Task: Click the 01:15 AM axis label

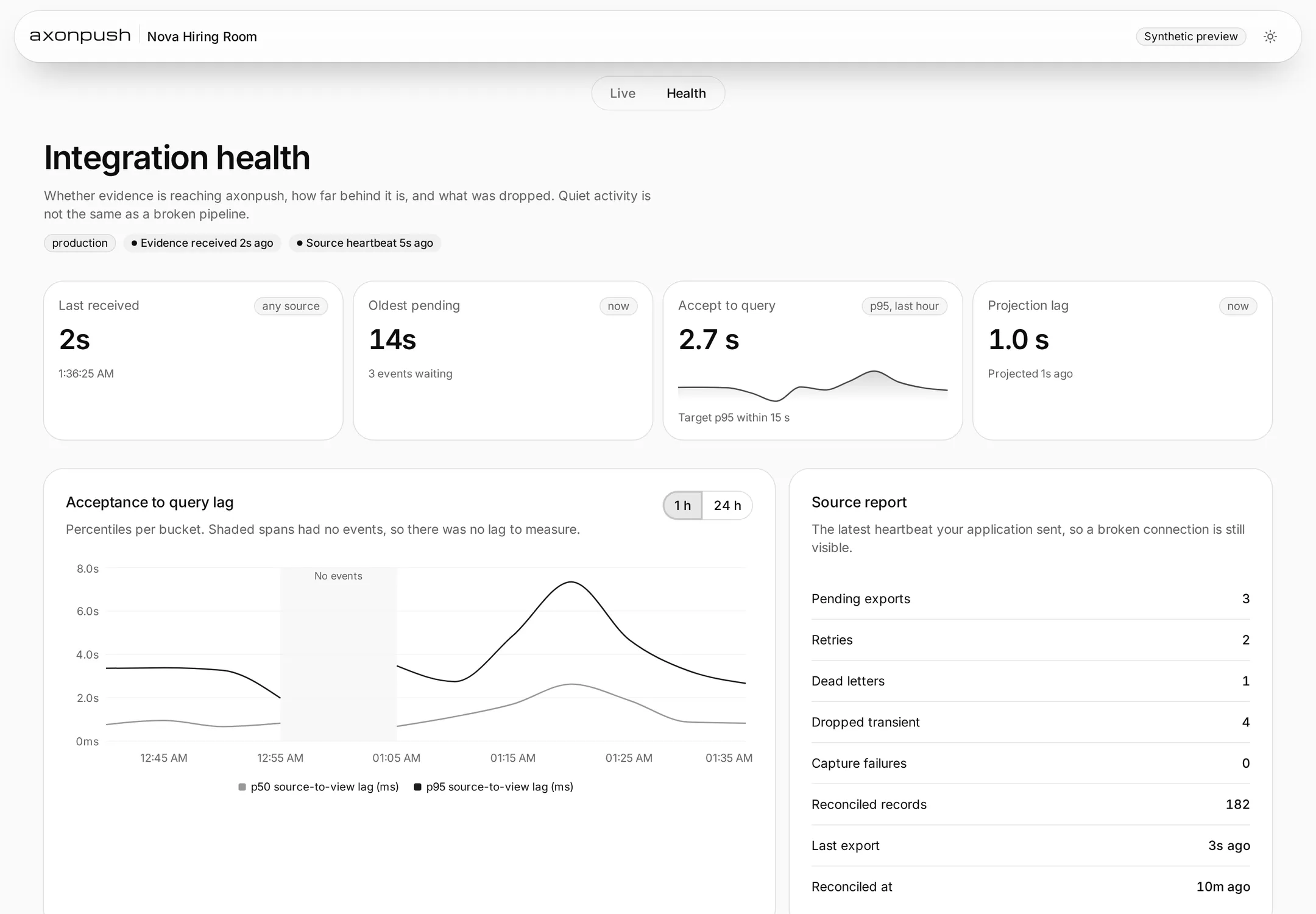Action: pyautogui.click(x=513, y=758)
